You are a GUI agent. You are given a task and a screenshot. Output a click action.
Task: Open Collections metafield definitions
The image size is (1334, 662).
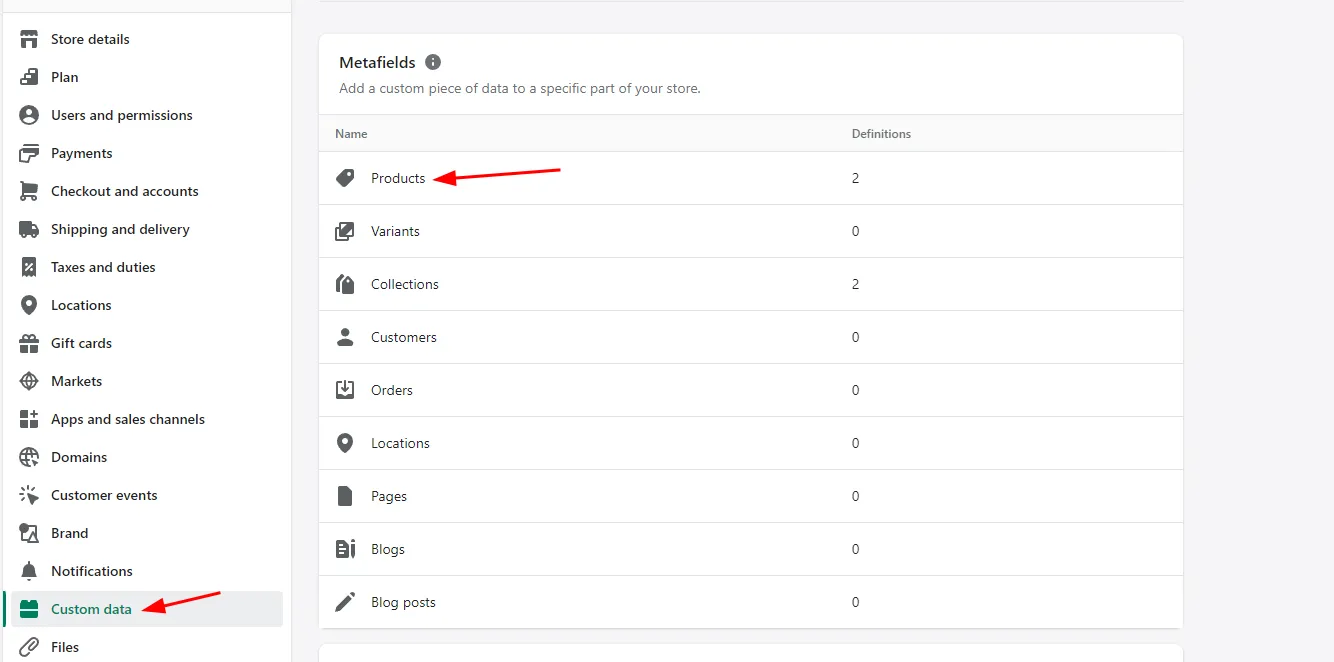pos(404,284)
